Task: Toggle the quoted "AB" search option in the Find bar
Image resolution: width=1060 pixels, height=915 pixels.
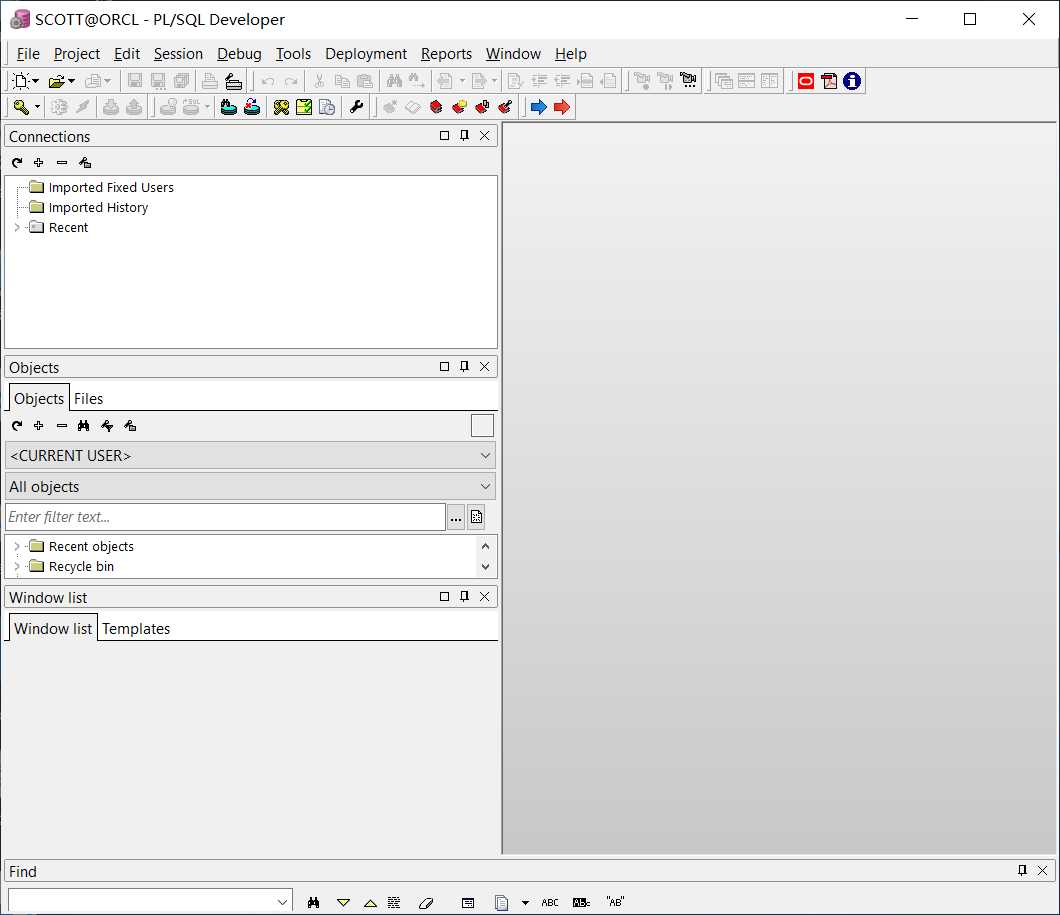Action: (615, 902)
